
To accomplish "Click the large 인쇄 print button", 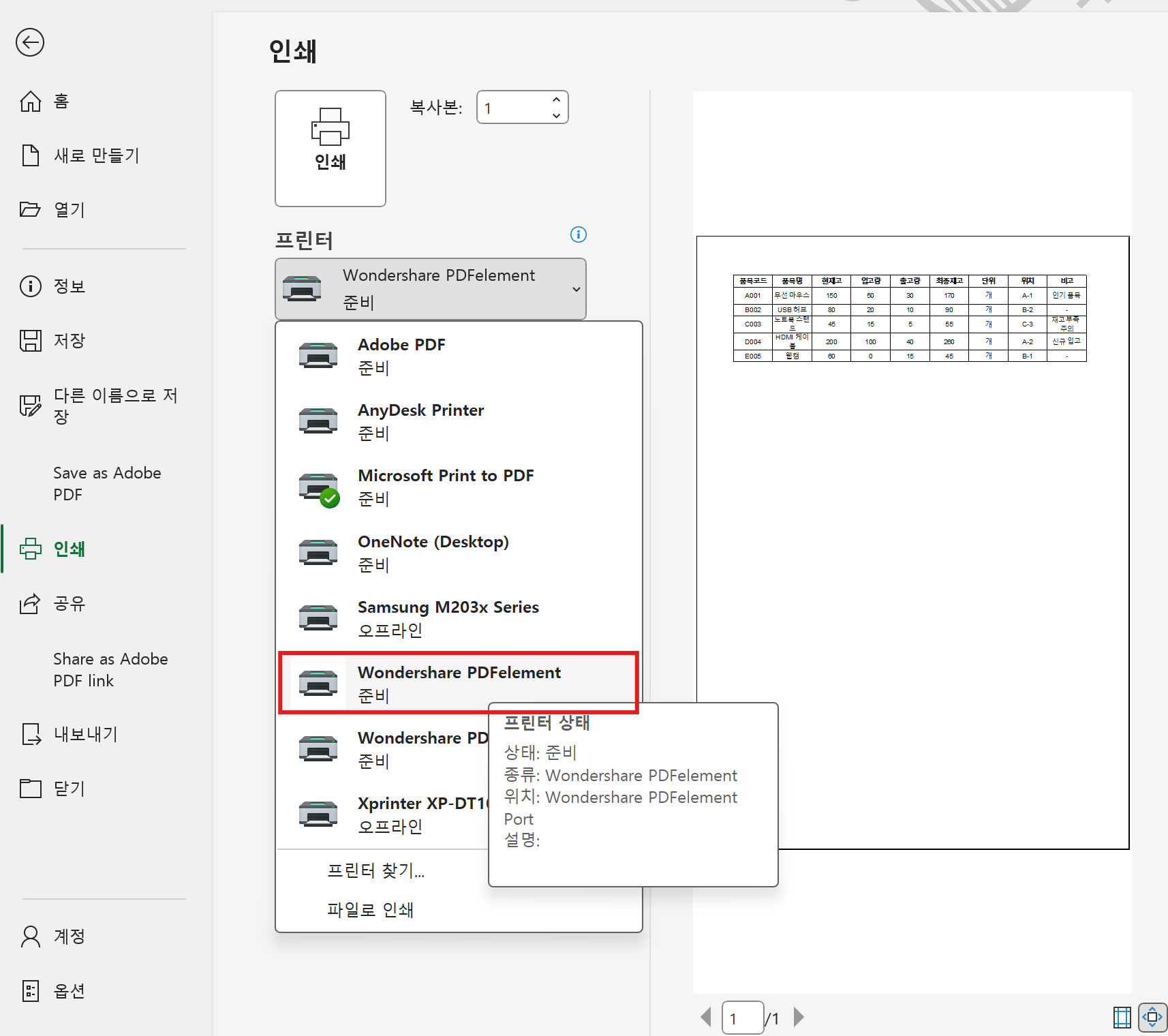I will [331, 149].
